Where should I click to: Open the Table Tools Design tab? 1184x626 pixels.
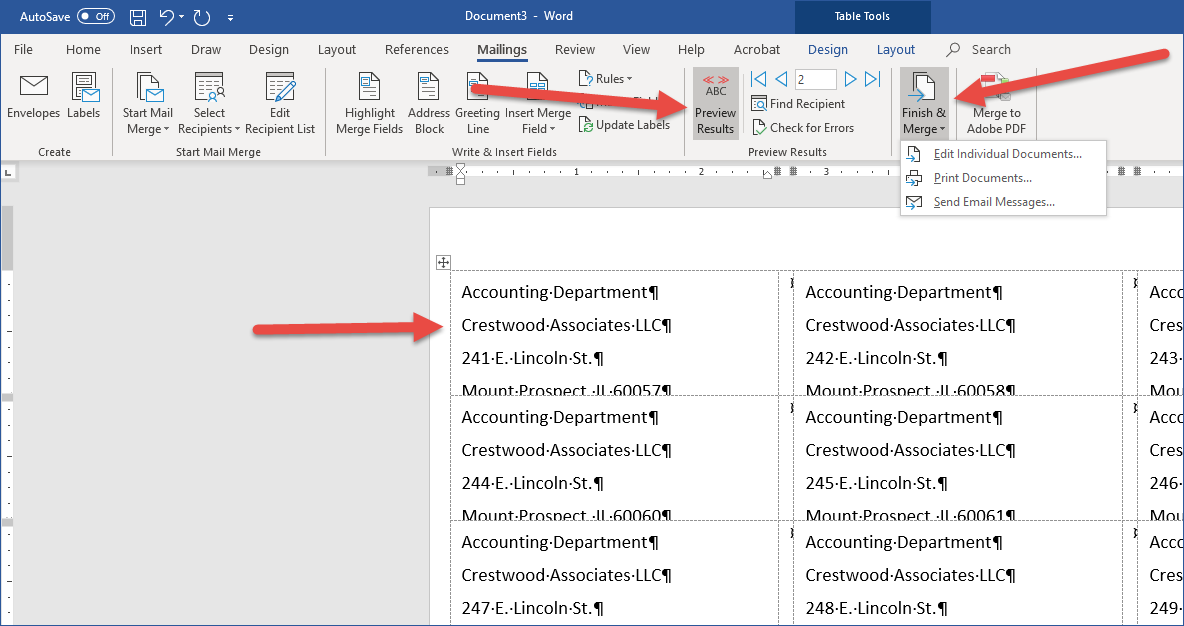pyautogui.click(x=828, y=50)
